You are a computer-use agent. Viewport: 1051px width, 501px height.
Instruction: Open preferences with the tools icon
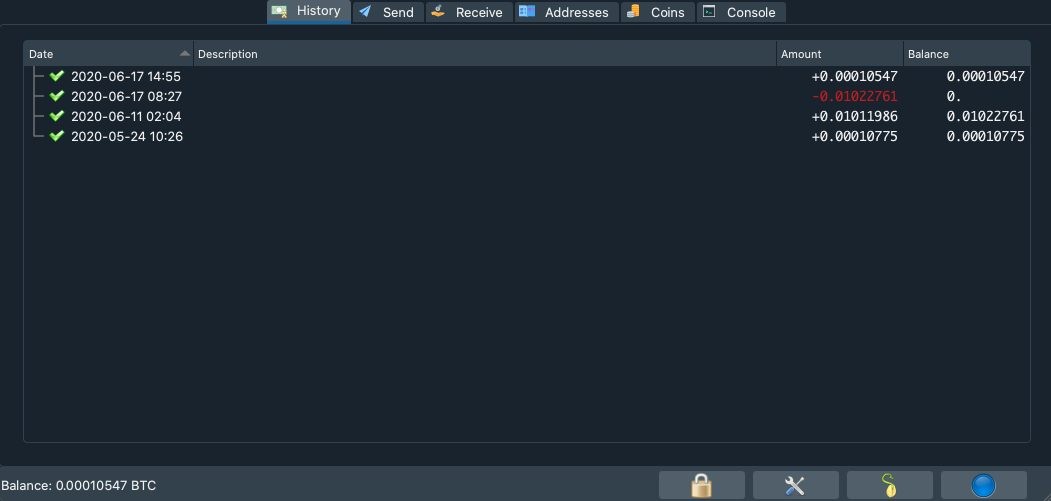796,485
